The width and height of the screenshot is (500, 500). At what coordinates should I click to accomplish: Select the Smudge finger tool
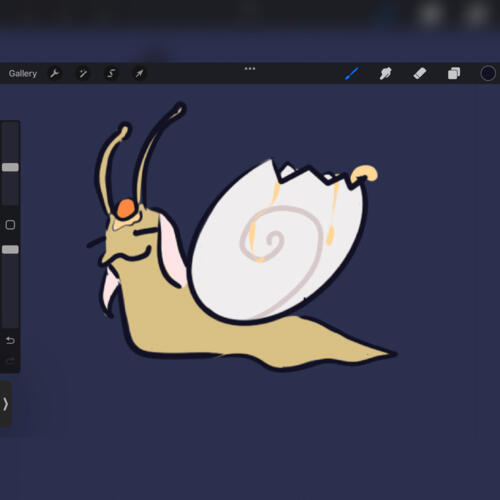[x=386, y=73]
